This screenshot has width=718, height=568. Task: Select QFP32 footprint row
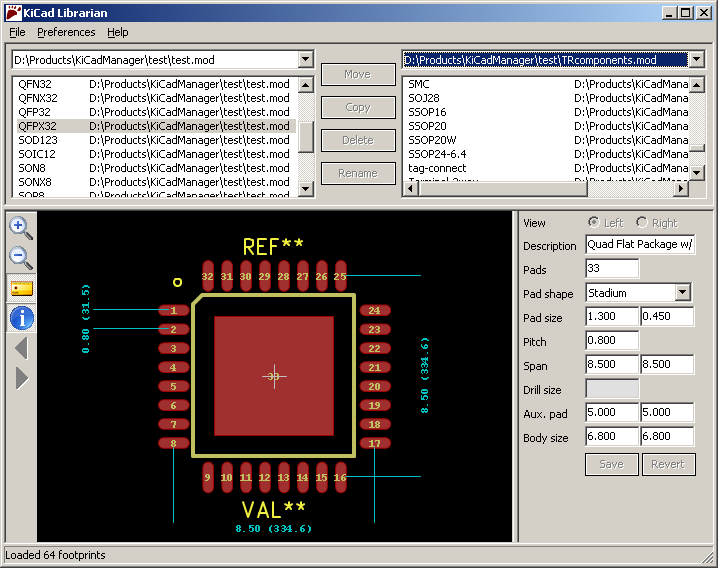[156, 112]
